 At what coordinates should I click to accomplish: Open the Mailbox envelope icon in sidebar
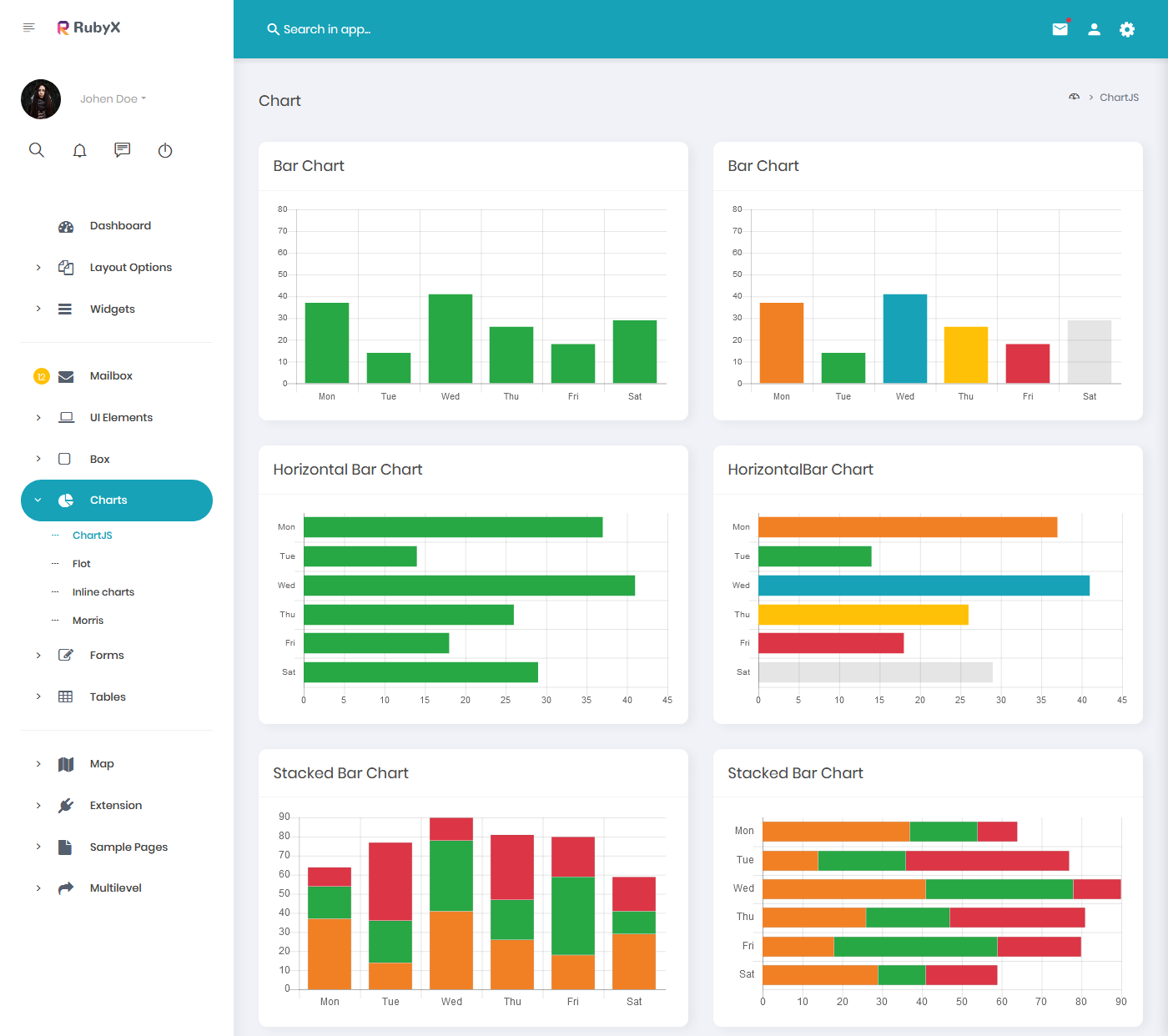(x=66, y=375)
